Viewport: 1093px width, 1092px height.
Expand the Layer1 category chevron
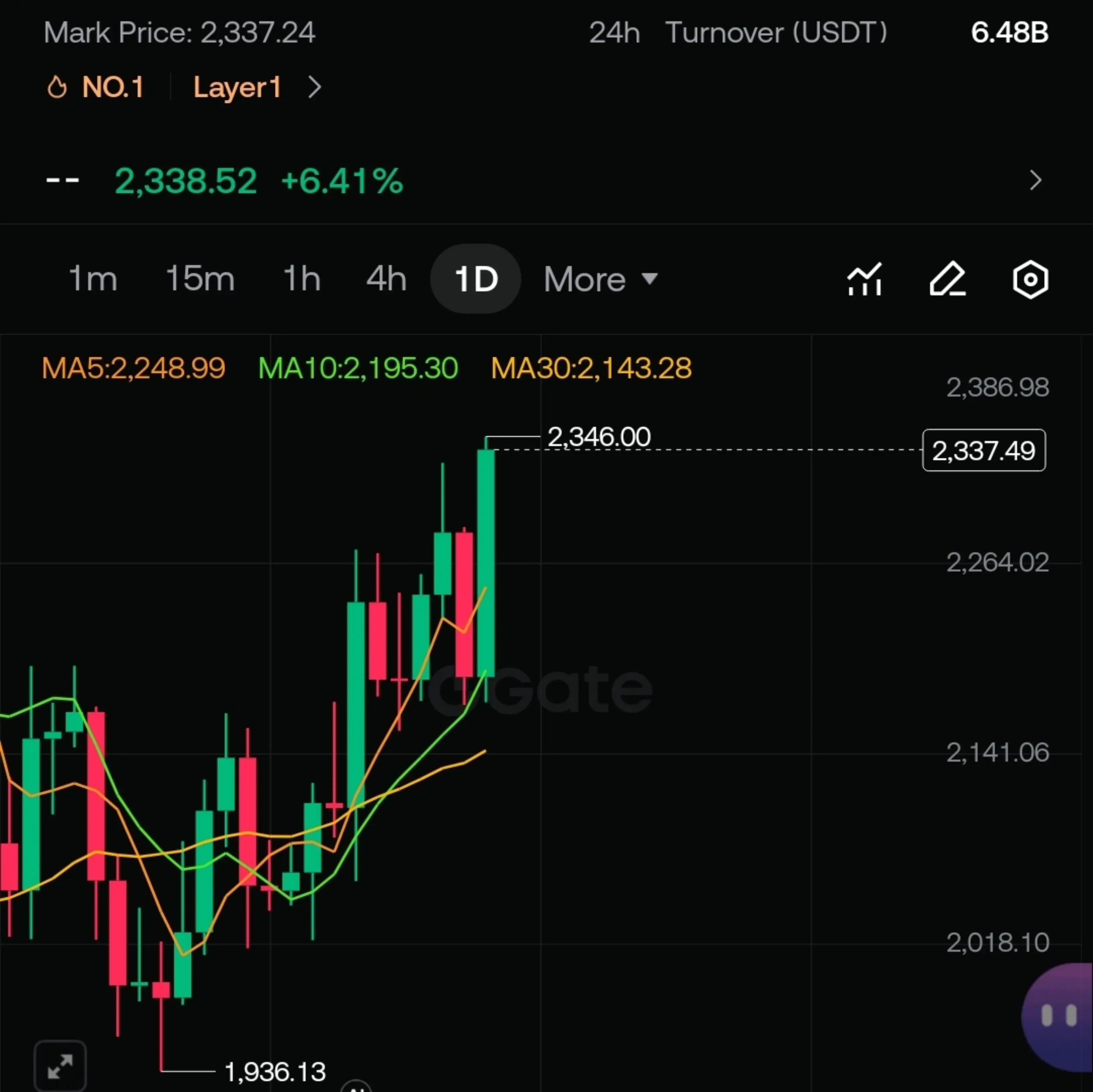314,88
